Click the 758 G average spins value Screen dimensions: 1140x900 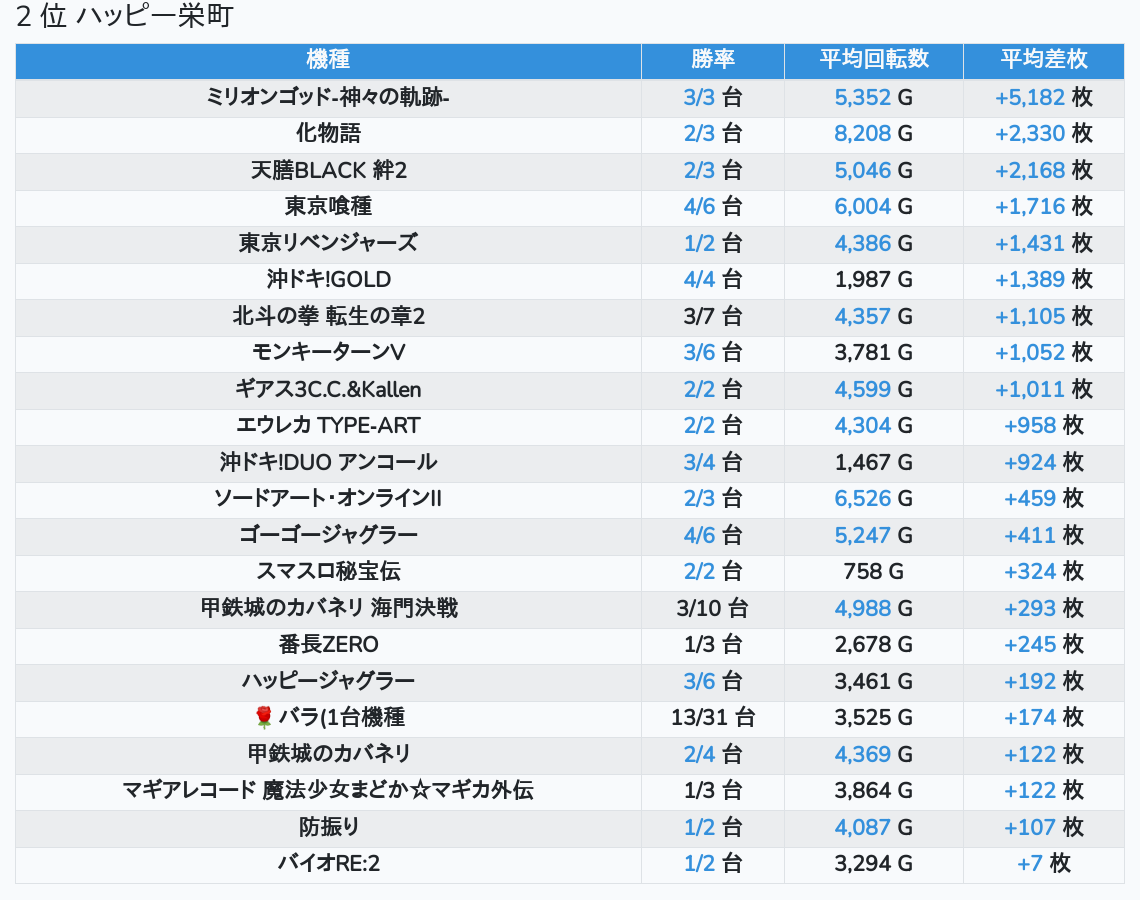[x=873, y=572]
